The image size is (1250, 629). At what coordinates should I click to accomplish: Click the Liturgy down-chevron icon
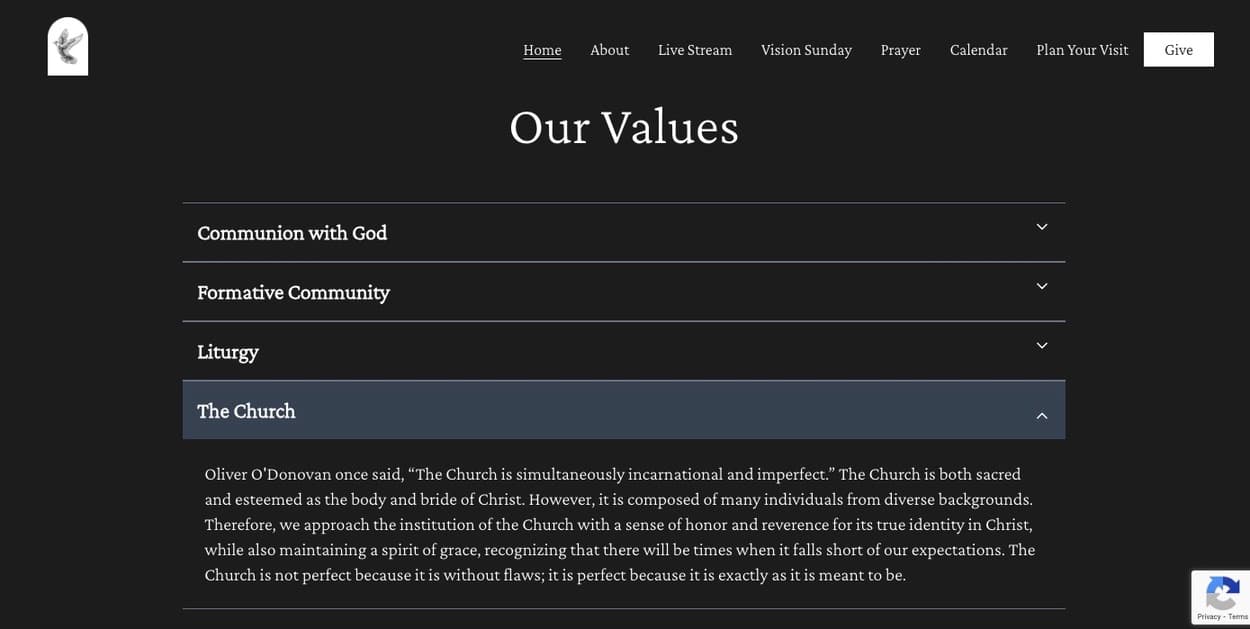pos(1041,346)
